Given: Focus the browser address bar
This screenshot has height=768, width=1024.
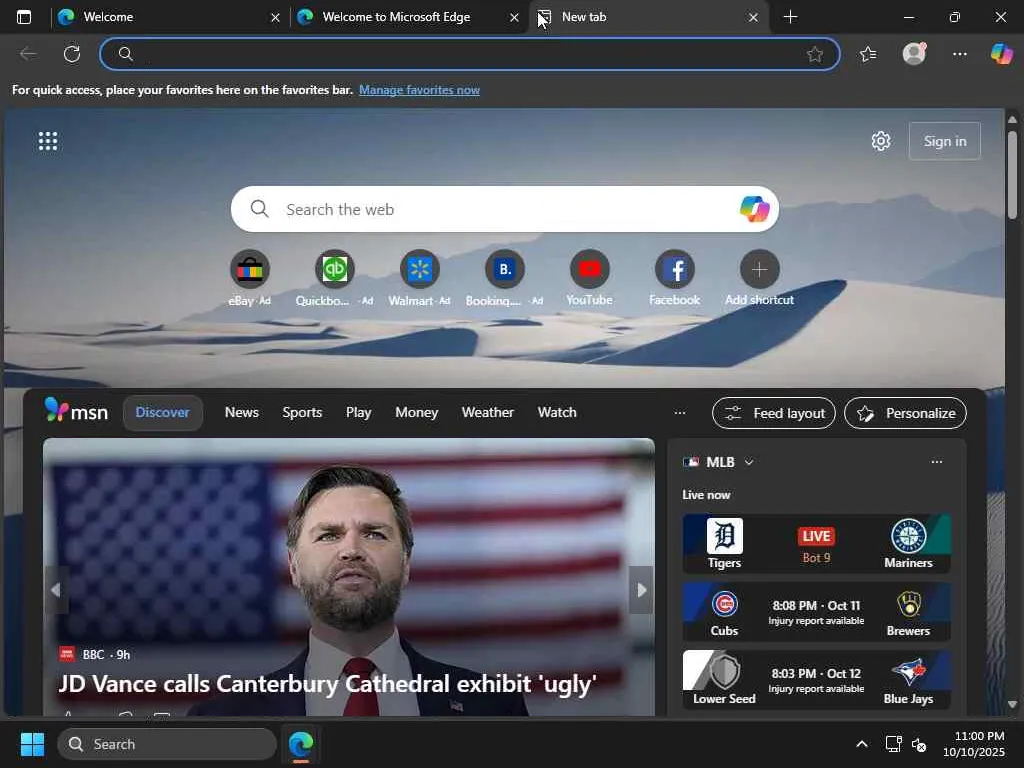Looking at the screenshot, I should point(470,54).
